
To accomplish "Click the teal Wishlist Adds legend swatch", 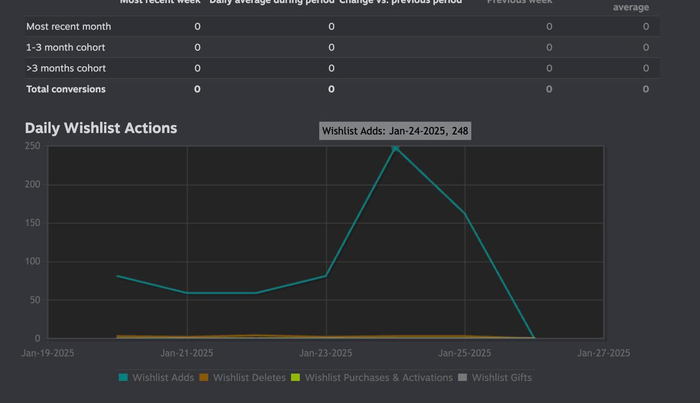I will [124, 378].
